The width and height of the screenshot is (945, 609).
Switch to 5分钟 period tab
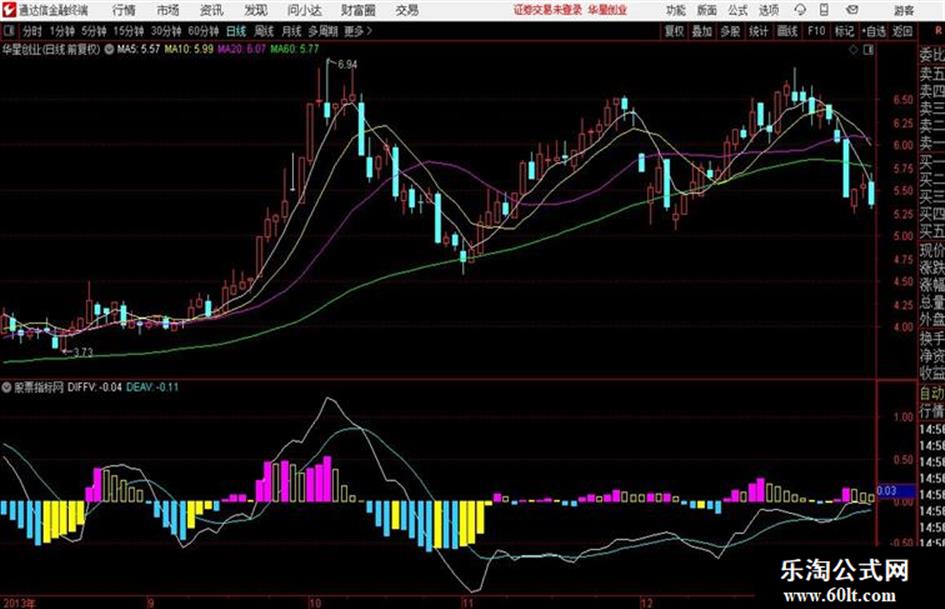[x=93, y=31]
